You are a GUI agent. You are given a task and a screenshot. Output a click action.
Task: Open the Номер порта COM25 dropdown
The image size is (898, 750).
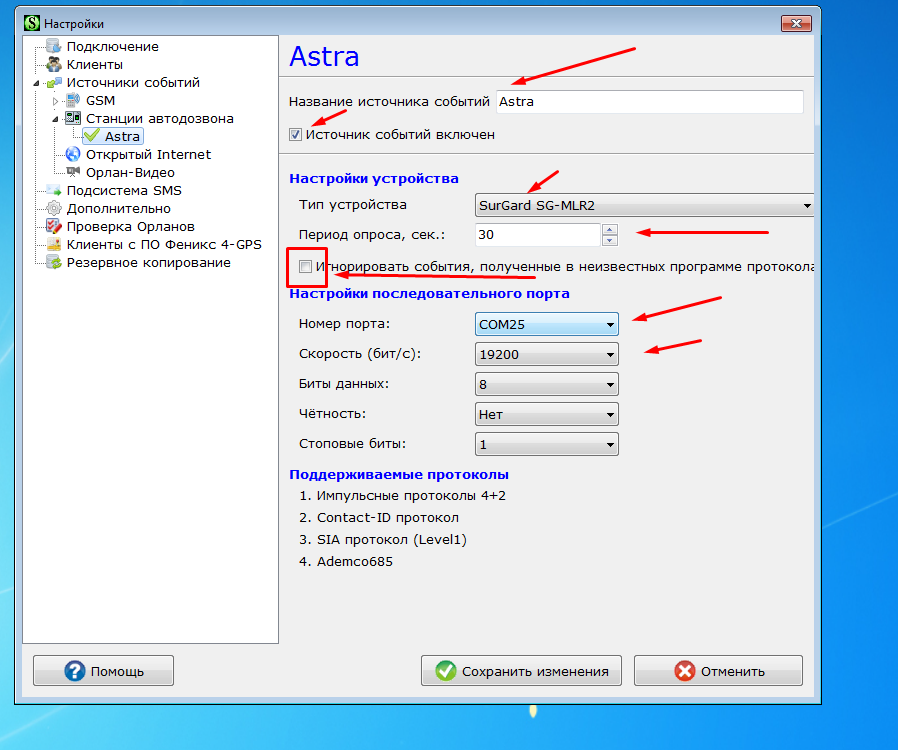(x=546, y=324)
